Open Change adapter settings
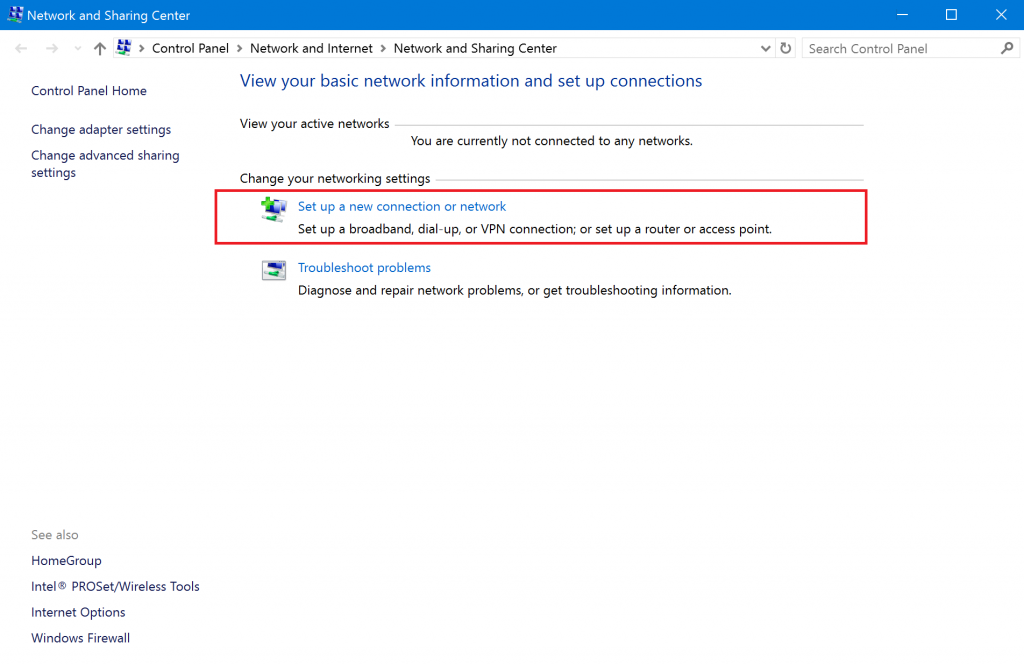The image size is (1024, 665). point(101,129)
